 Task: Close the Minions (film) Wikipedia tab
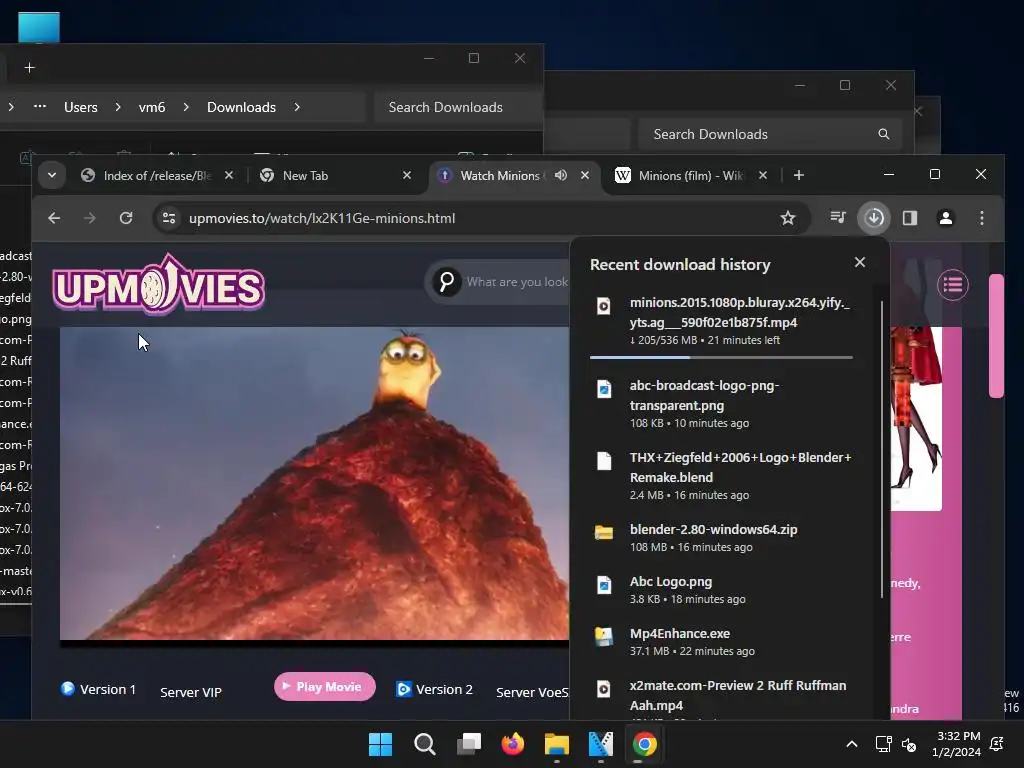pyautogui.click(x=763, y=175)
